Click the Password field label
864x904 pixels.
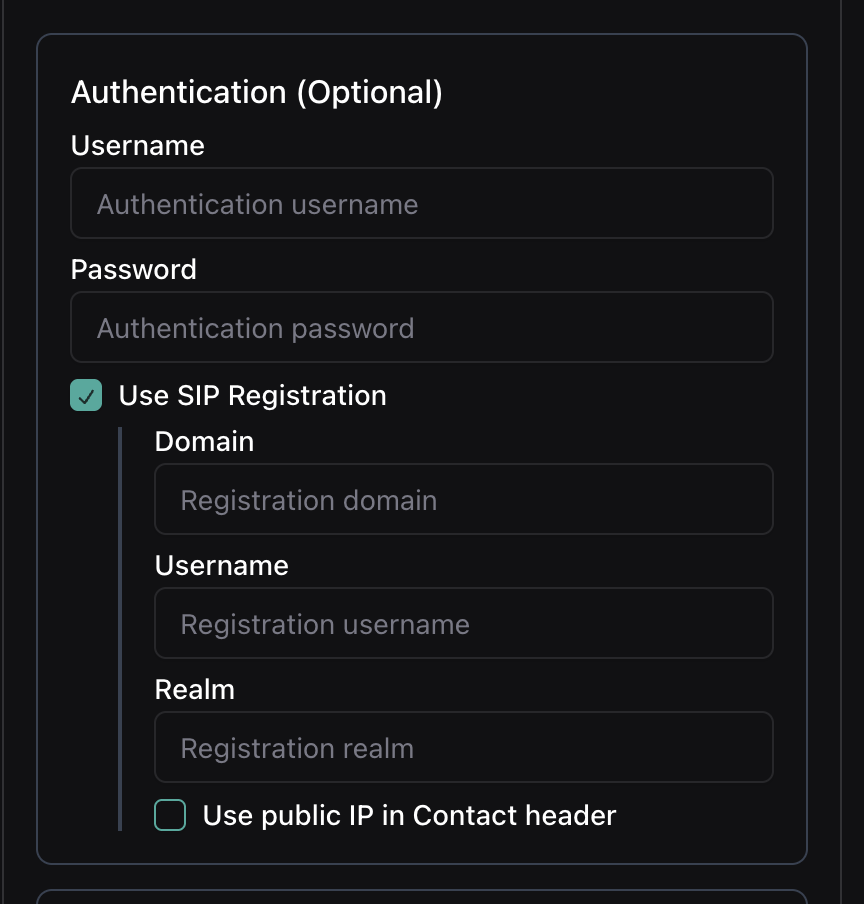point(133,270)
